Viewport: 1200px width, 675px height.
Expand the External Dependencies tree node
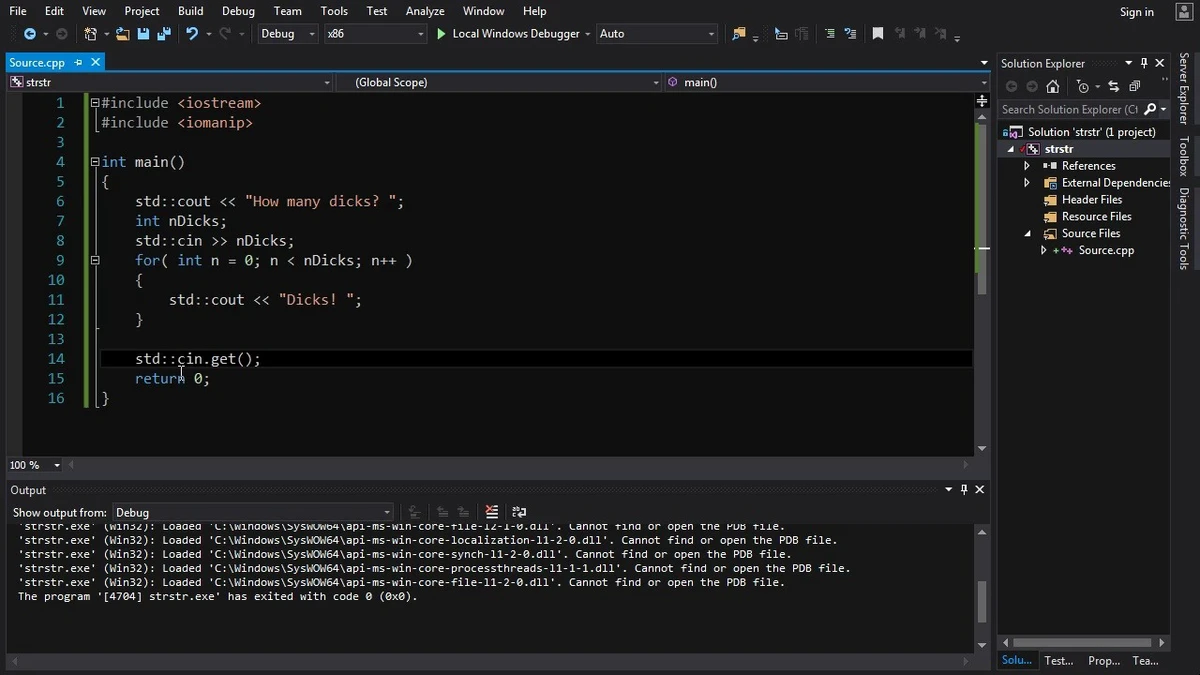tap(1027, 183)
